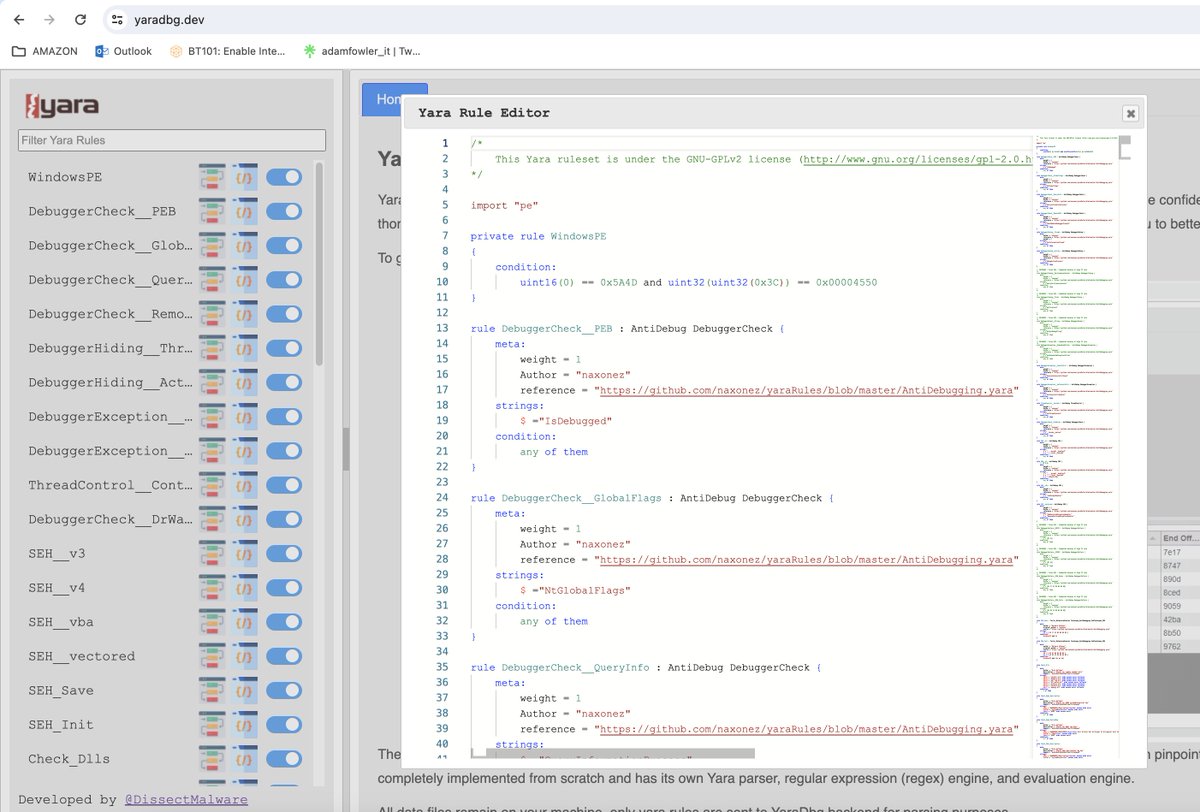Turn off DebuggerCheck__Quer… rule switch
The height and width of the screenshot is (812, 1200).
[x=284, y=279]
